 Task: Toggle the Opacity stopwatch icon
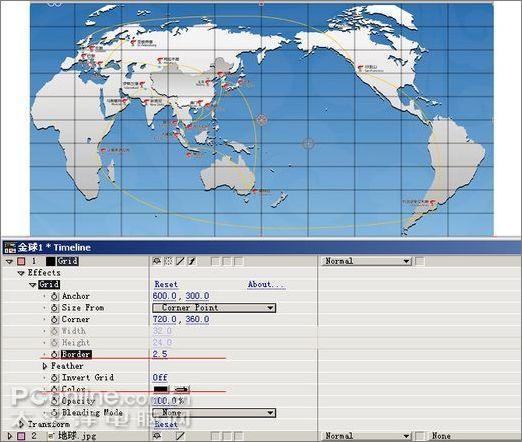coord(55,401)
